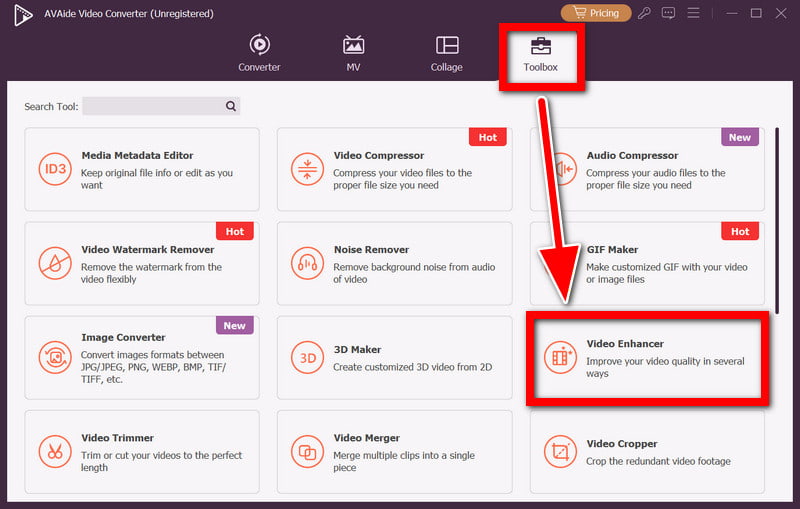Click the Video Enhancer icon
Image resolution: width=800 pixels, height=509 pixels.
560,357
